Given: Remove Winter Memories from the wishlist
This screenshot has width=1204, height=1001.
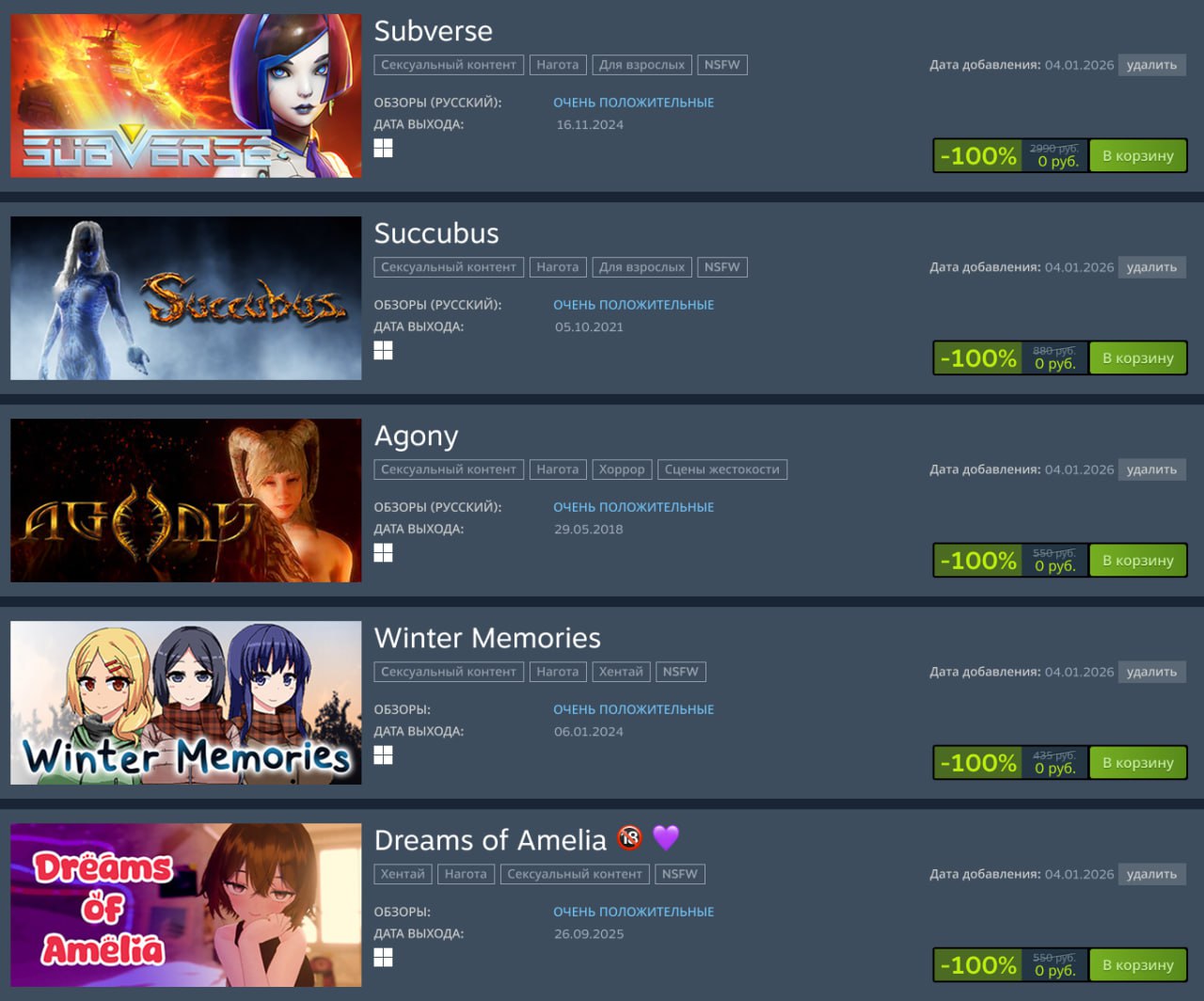Looking at the screenshot, I should point(1151,672).
